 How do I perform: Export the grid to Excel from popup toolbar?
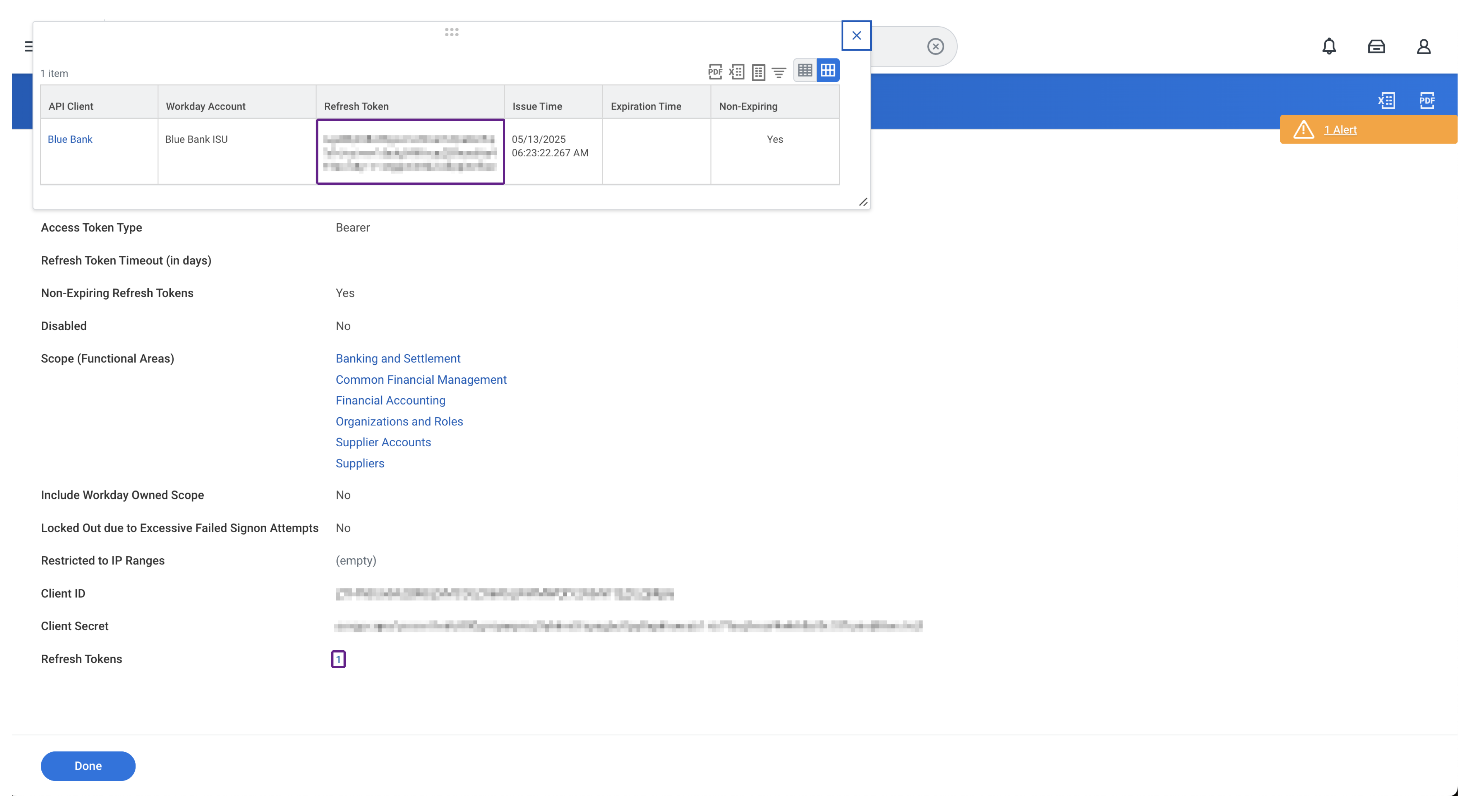(737, 72)
